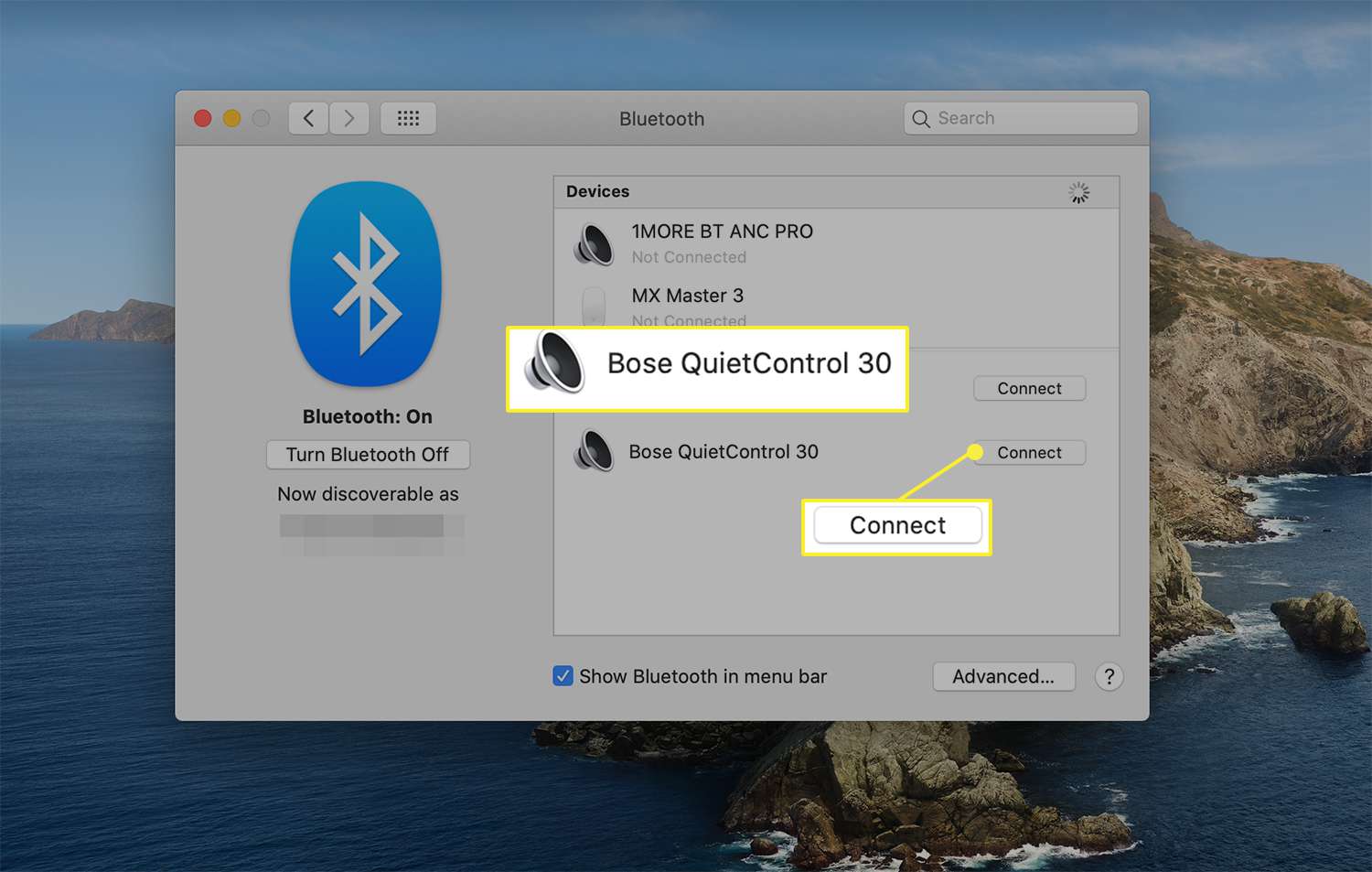
Task: Click the Bluetooth: On status label
Action: tap(368, 416)
